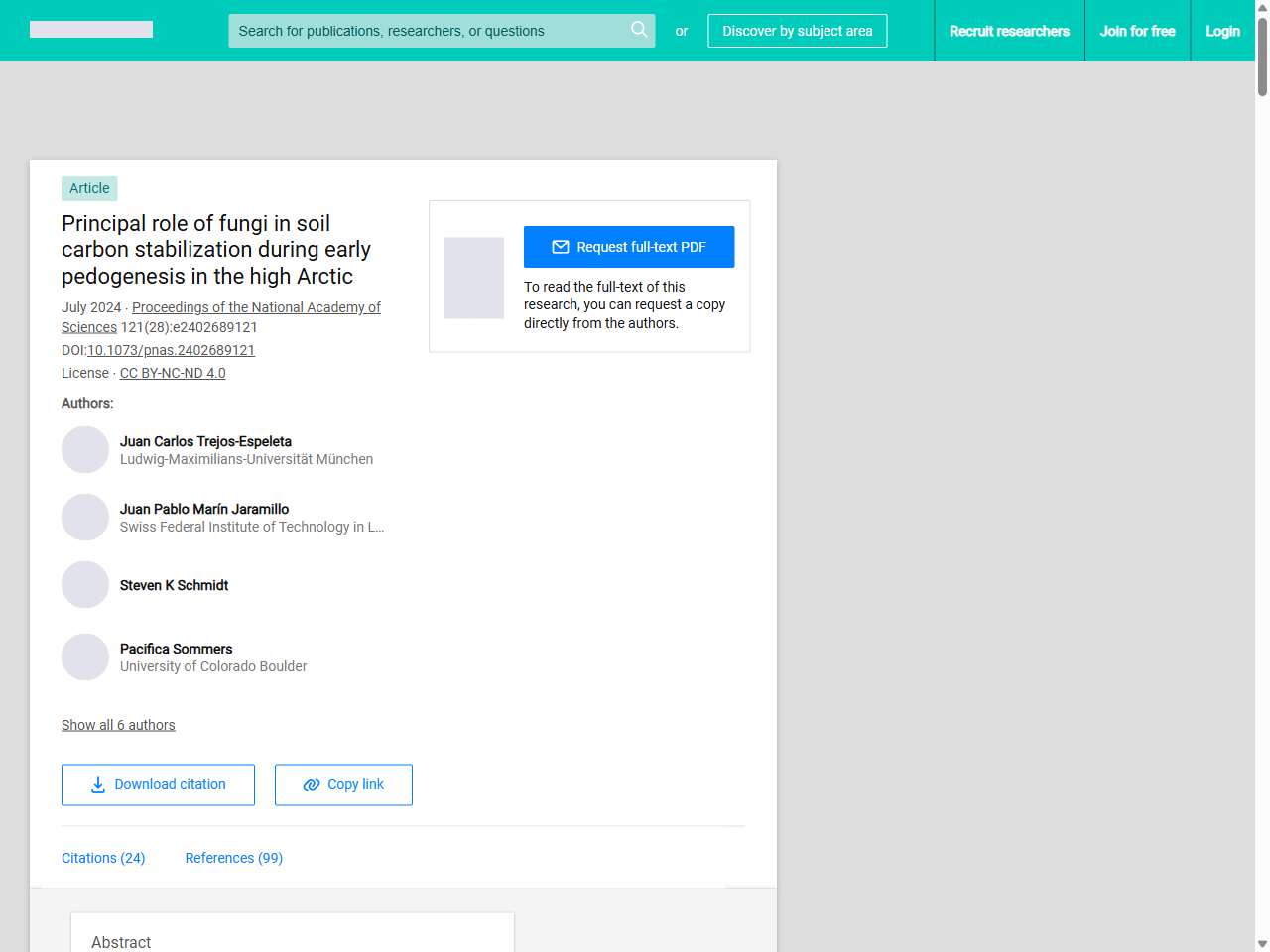Open author Steven K Schmidt's name

pos(174,585)
